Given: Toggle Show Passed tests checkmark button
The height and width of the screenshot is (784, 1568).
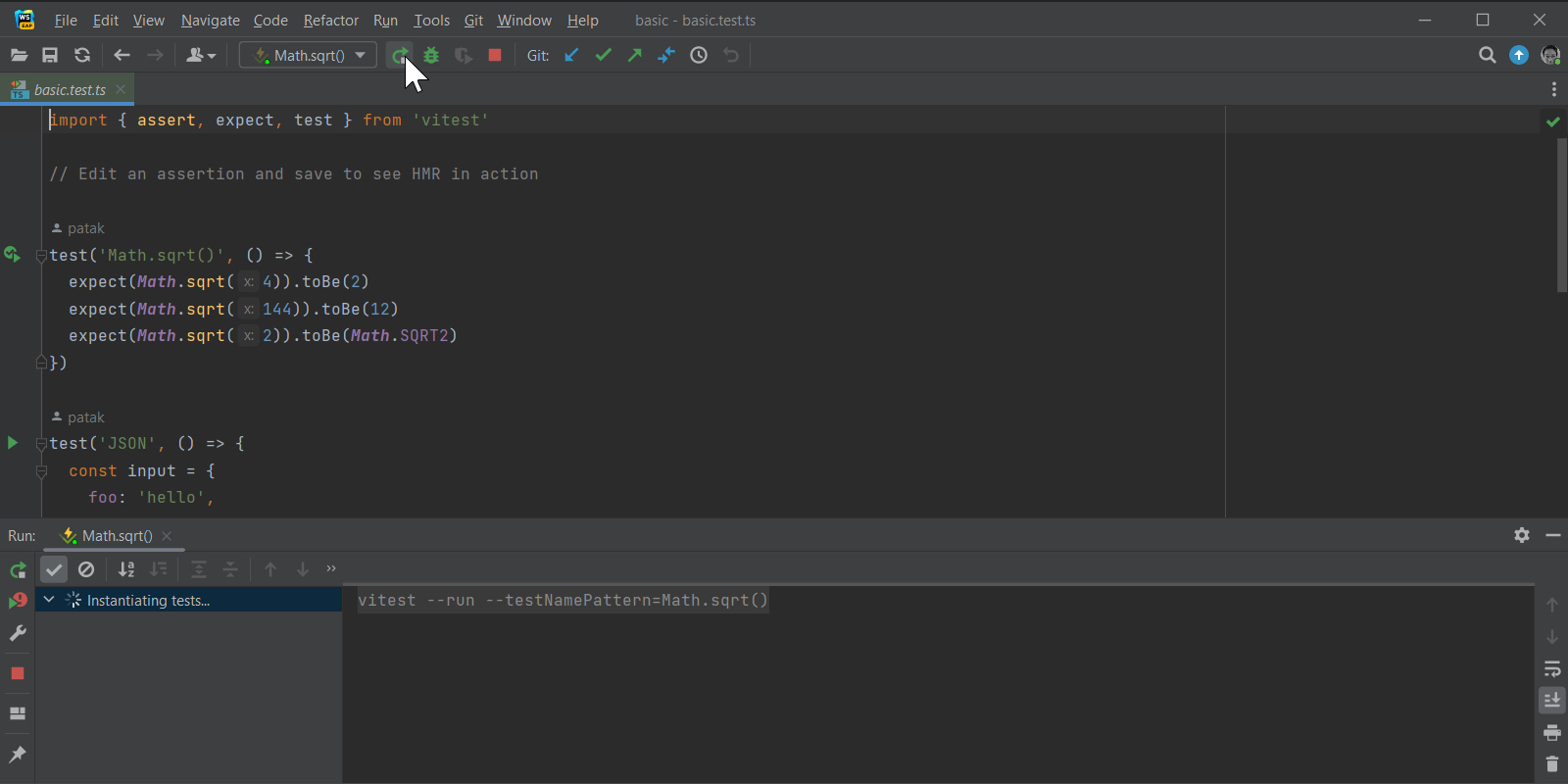Looking at the screenshot, I should [x=54, y=569].
